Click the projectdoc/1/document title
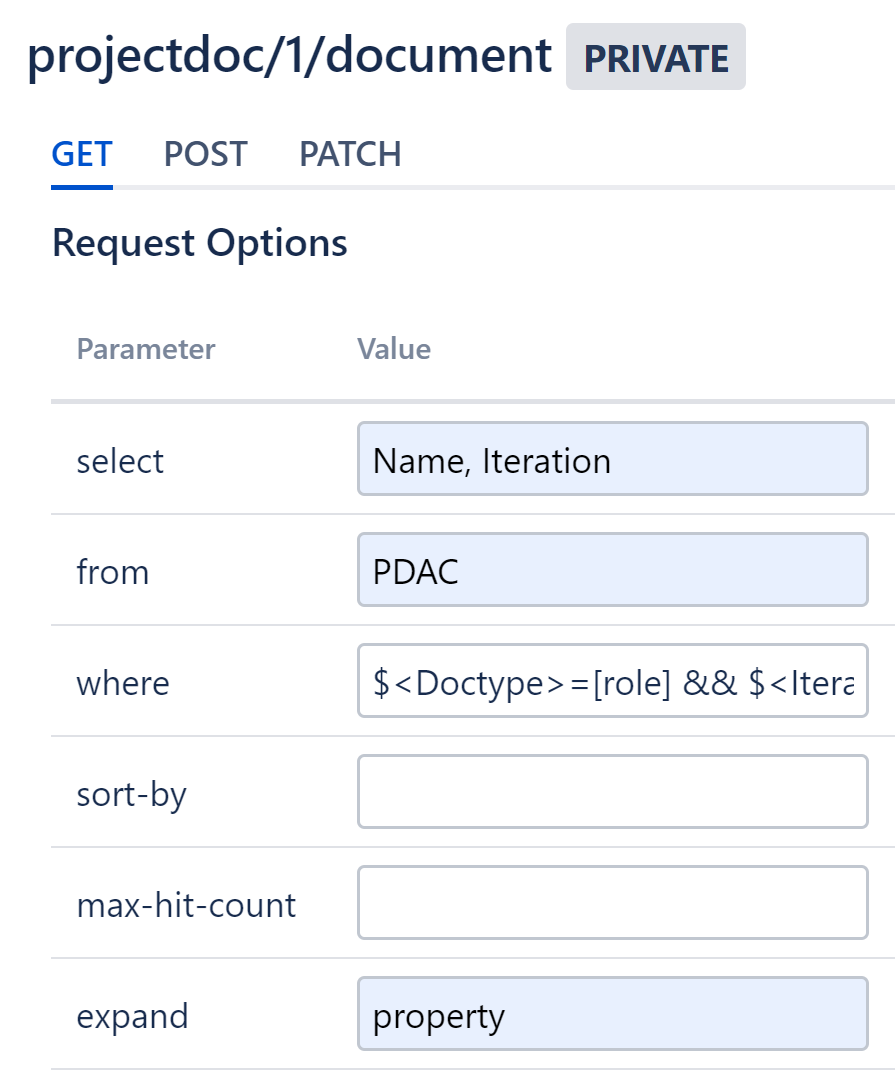Viewport: 895px width, 1078px height. pyautogui.click(x=289, y=55)
